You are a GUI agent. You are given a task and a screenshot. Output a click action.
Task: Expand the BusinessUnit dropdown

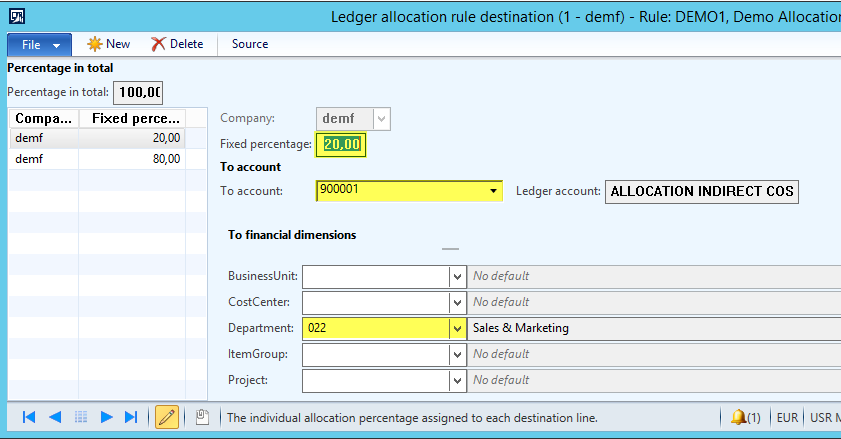click(457, 276)
